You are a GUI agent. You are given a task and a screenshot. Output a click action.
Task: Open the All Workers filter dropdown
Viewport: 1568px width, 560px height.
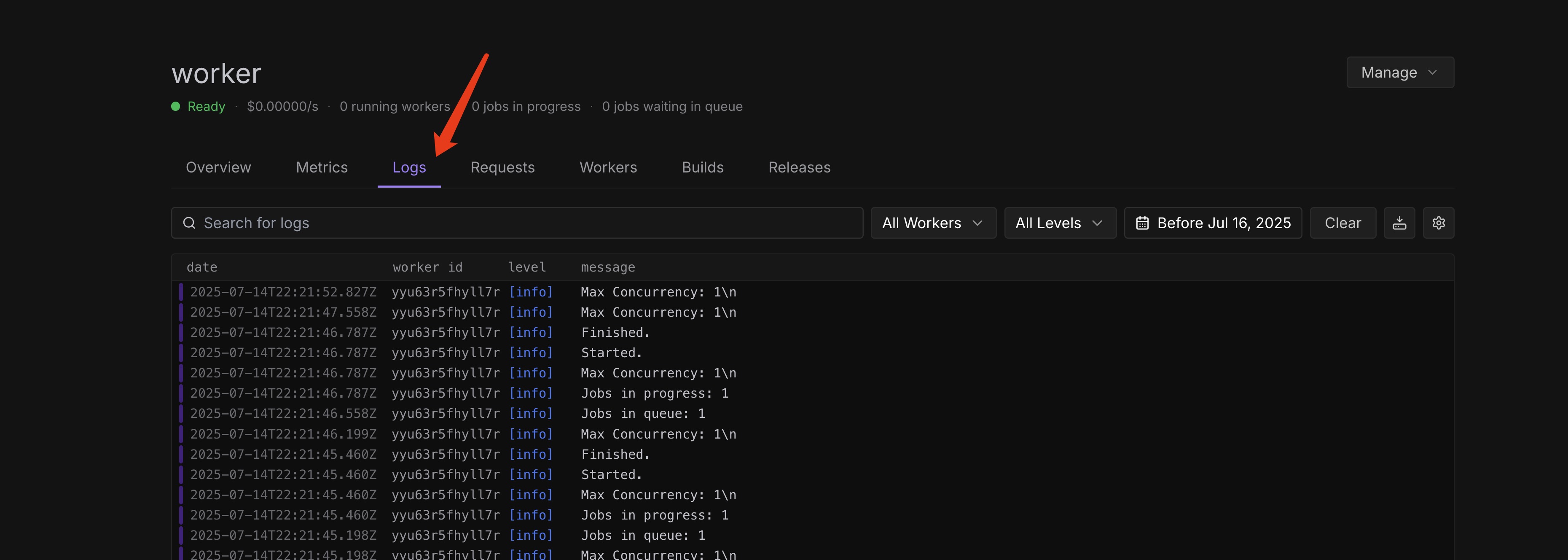[932, 223]
